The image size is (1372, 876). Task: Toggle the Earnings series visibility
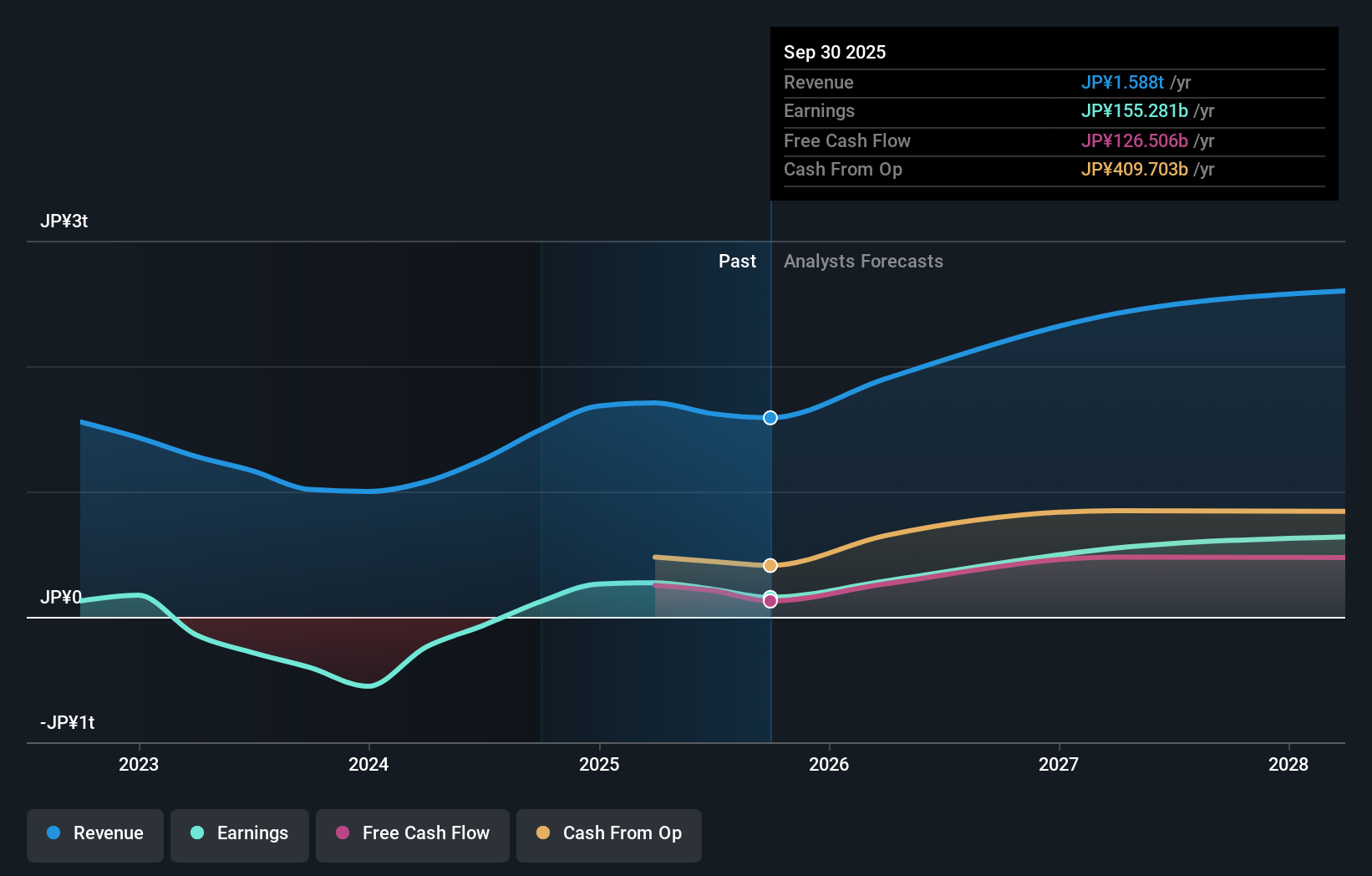pyautogui.click(x=240, y=833)
